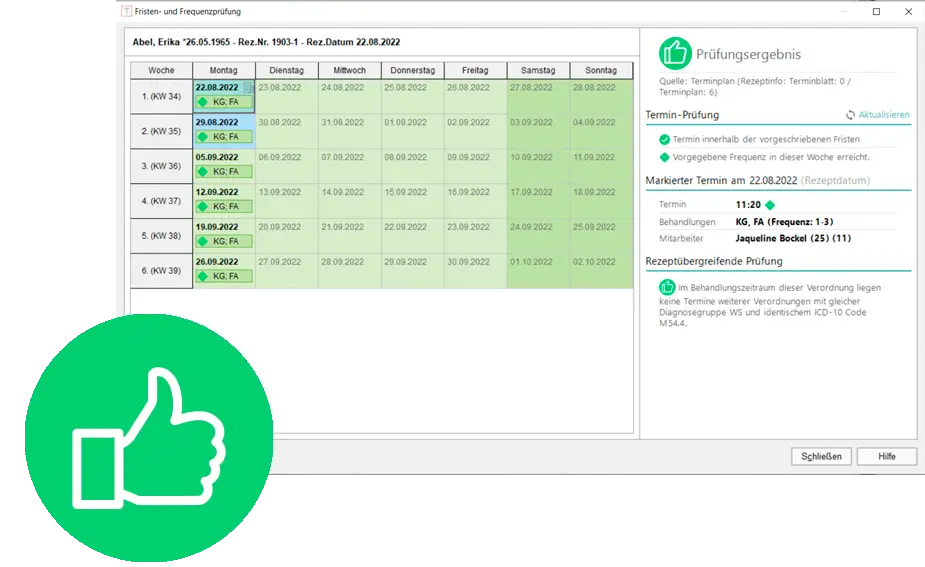Click the Samstag column header
The image size is (925, 567).
[538, 71]
